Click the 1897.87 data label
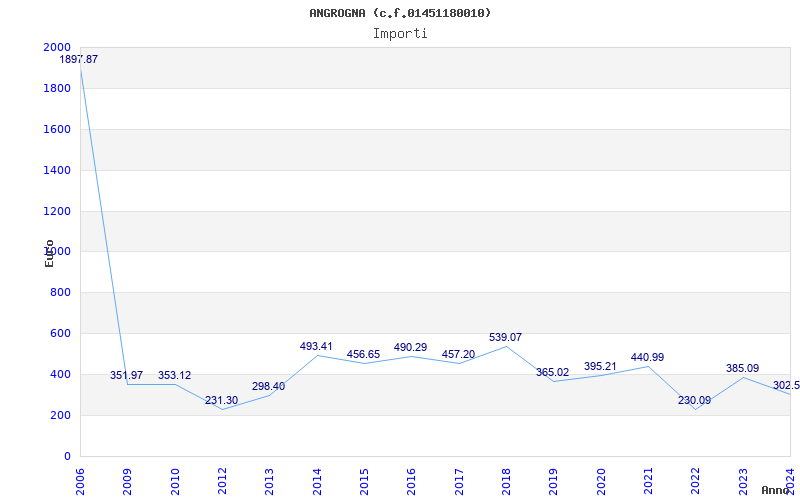 pyautogui.click(x=79, y=59)
